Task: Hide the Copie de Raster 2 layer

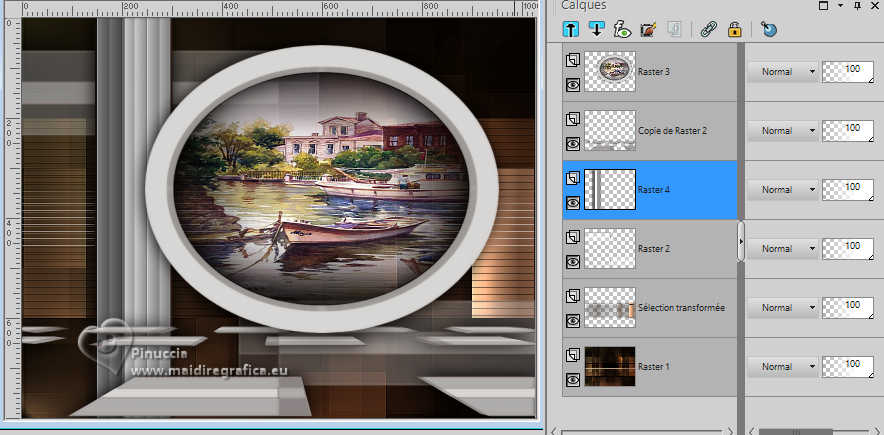Action: [x=573, y=144]
